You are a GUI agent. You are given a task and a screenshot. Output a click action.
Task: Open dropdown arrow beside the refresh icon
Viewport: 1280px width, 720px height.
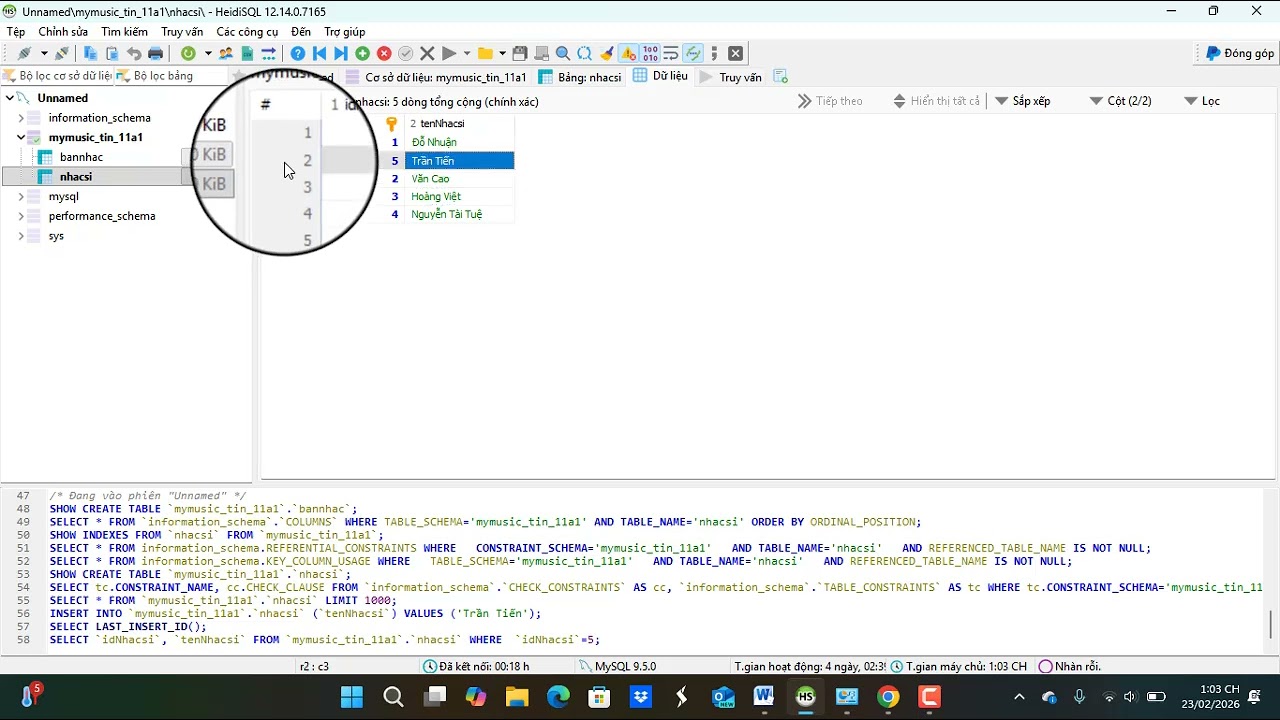click(x=208, y=53)
